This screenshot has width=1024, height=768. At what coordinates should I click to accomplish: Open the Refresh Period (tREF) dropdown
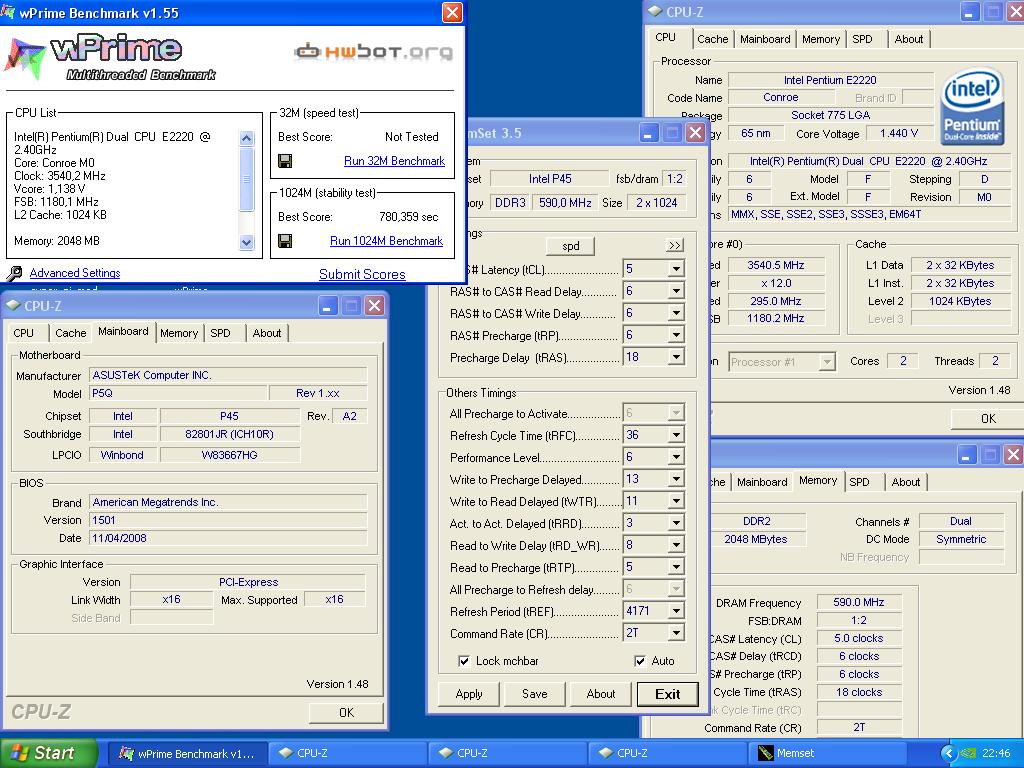coord(676,611)
